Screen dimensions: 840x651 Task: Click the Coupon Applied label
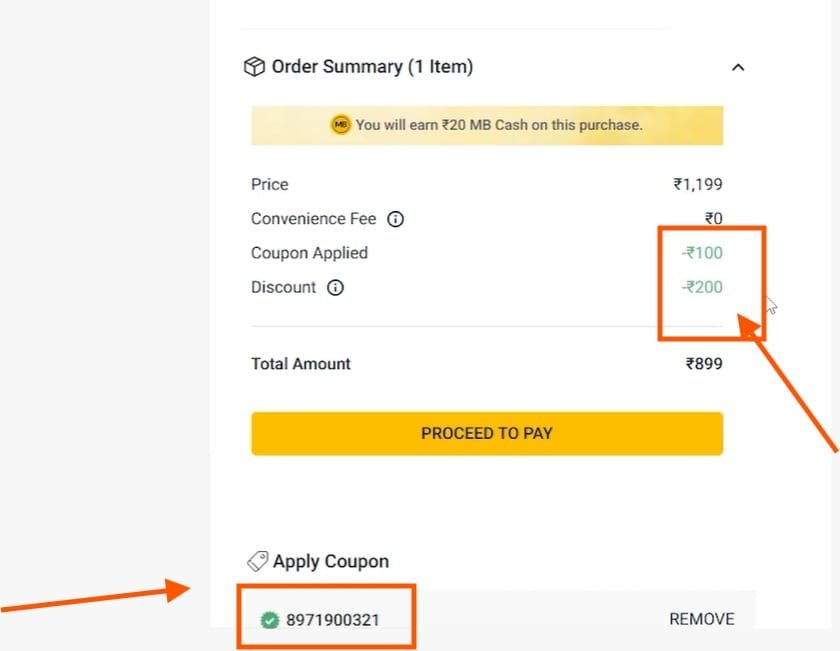point(309,253)
